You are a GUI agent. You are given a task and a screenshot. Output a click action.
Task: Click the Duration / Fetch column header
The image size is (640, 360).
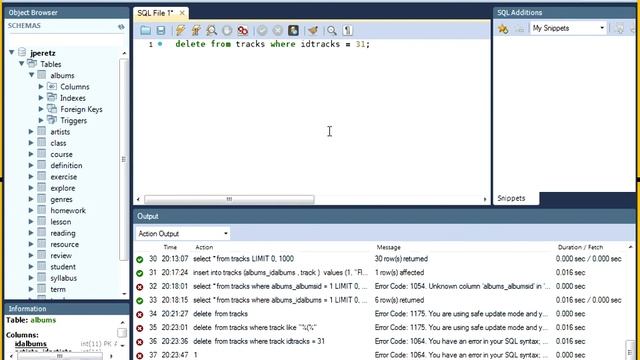pos(580,247)
